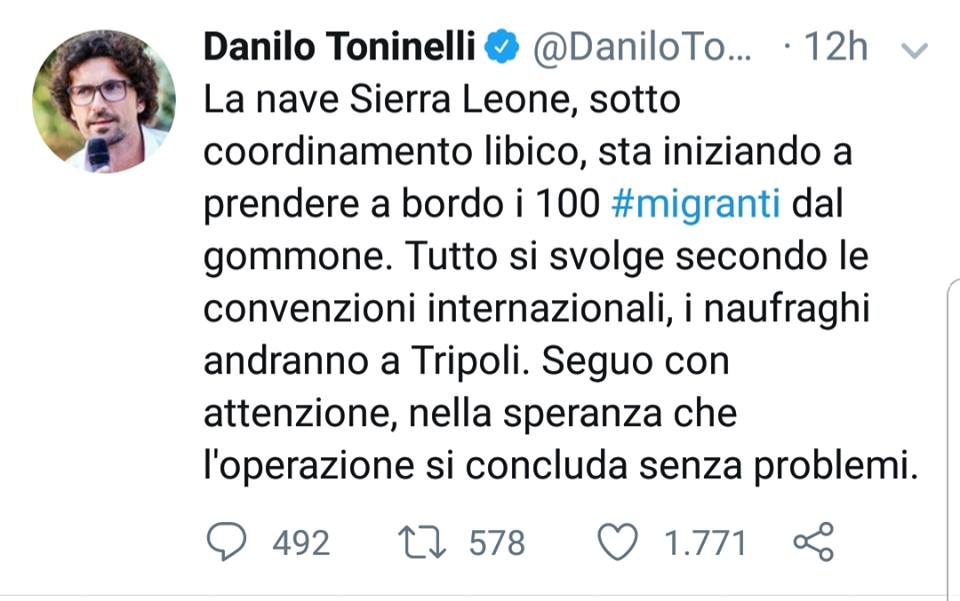Open the @DaniloTo... handle link
The width and height of the screenshot is (960, 601).
point(643,47)
